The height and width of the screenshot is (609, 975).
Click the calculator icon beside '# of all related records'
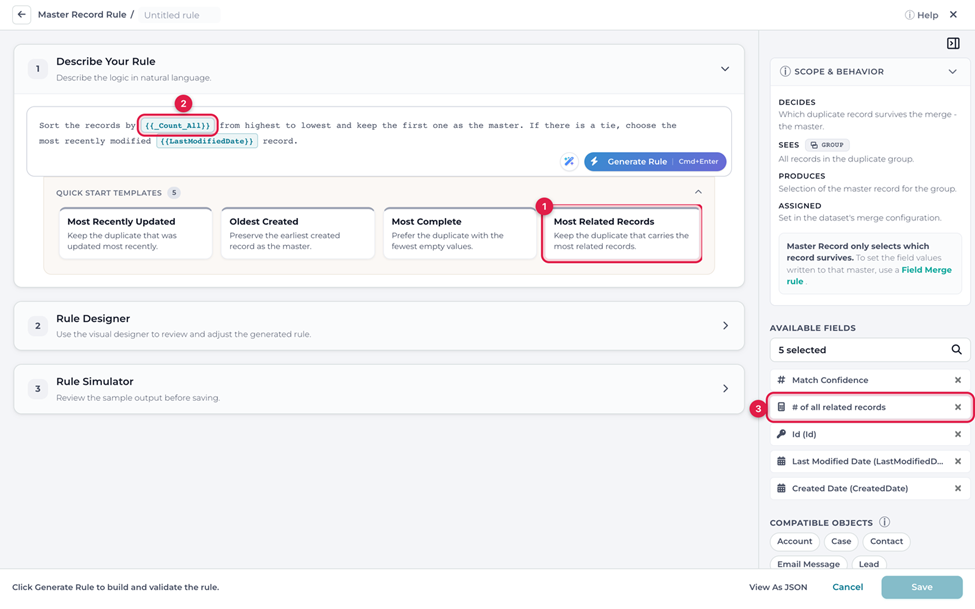(782, 407)
